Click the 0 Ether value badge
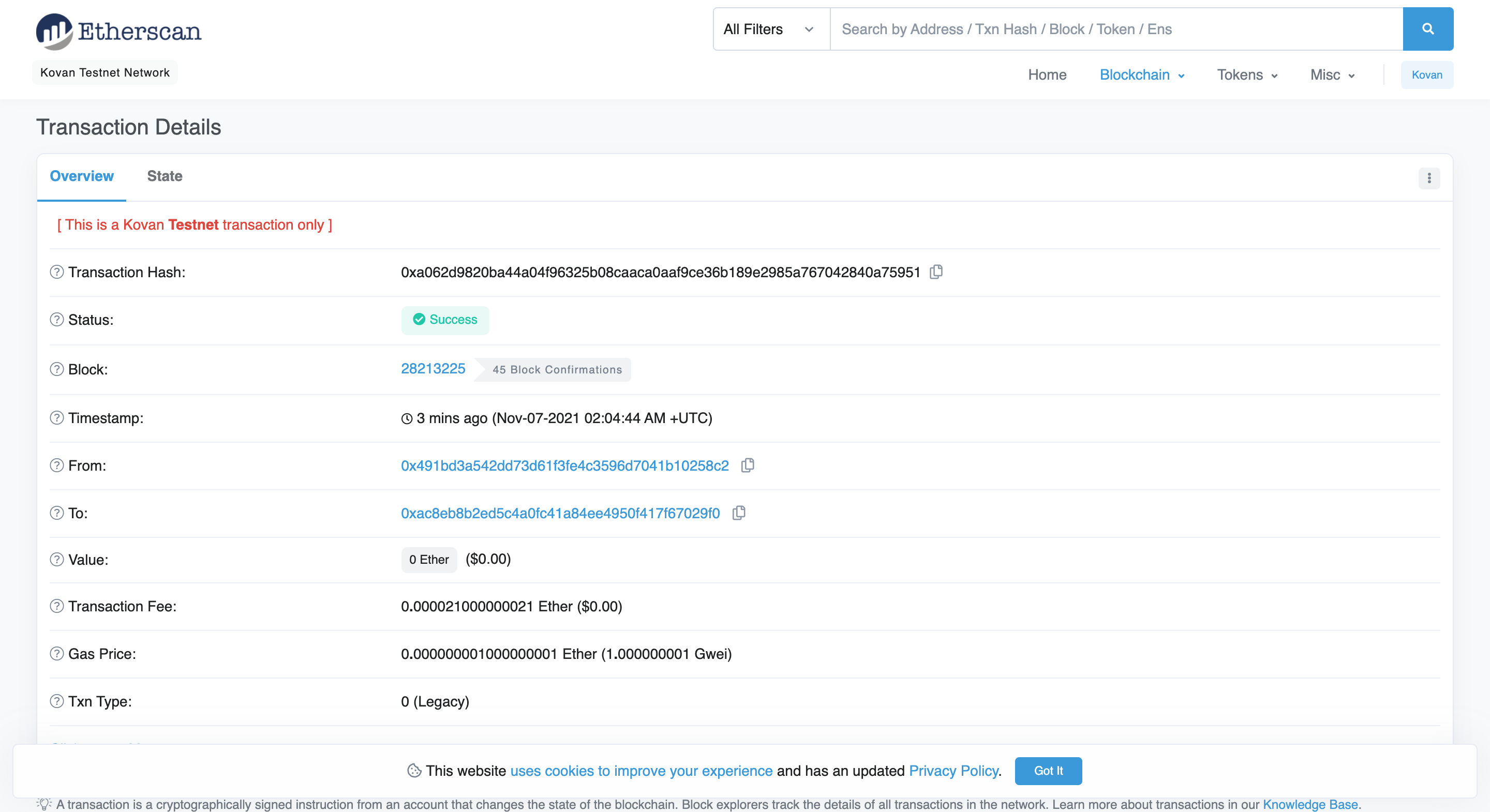Image resolution: width=1490 pixels, height=812 pixels. pos(428,559)
